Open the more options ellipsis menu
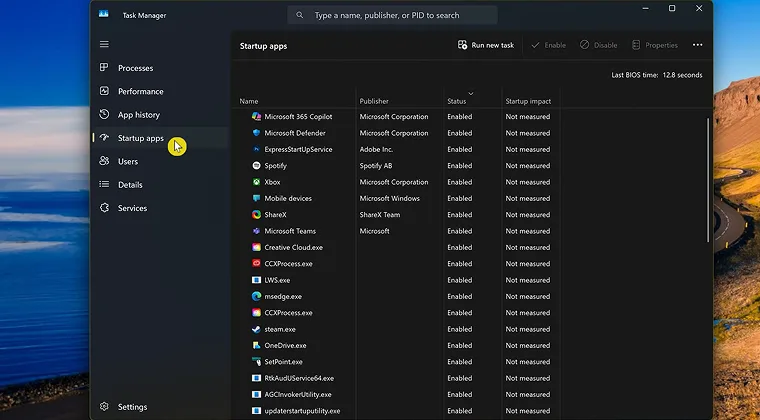Image resolution: width=760 pixels, height=420 pixels. [697, 45]
